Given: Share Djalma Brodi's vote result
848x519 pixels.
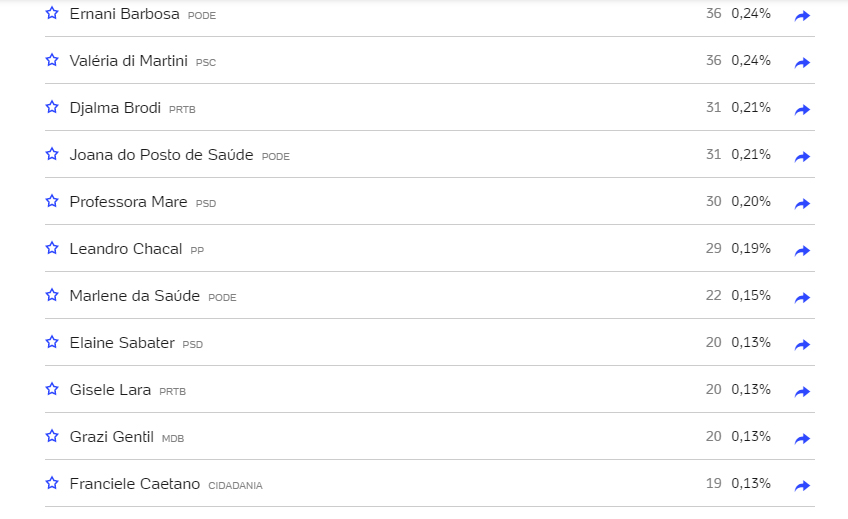Looking at the screenshot, I should [802, 110].
